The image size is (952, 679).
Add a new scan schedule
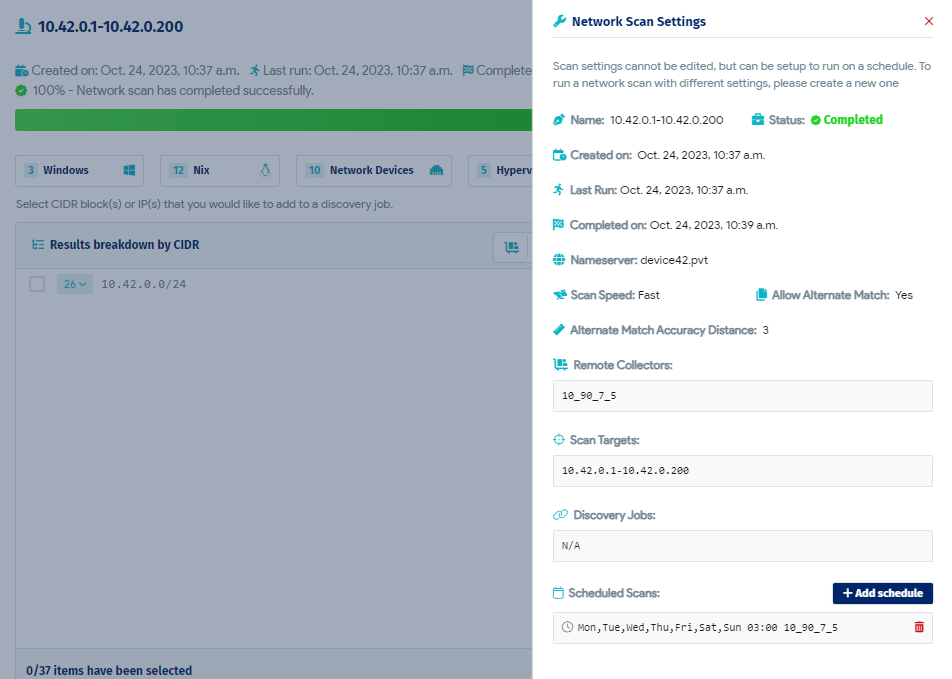[x=882, y=593]
